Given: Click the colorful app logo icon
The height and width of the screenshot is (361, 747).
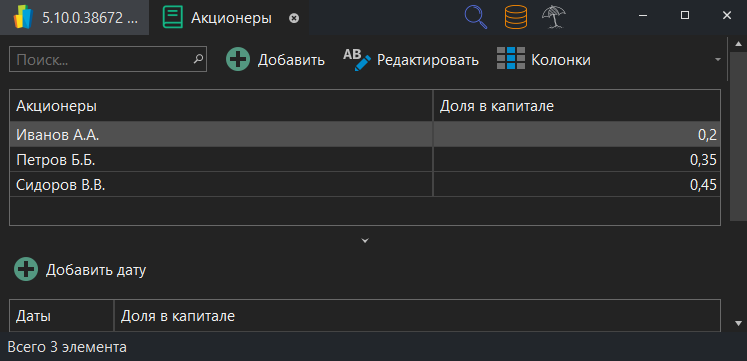Looking at the screenshot, I should coord(22,18).
